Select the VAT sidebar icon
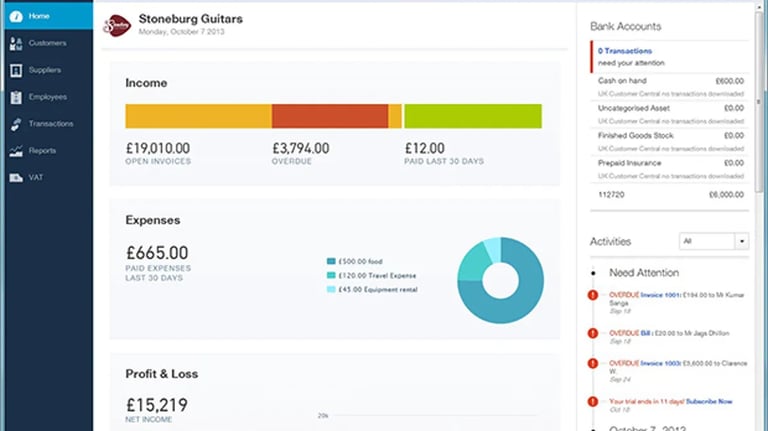This screenshot has width=768, height=431. point(16,178)
